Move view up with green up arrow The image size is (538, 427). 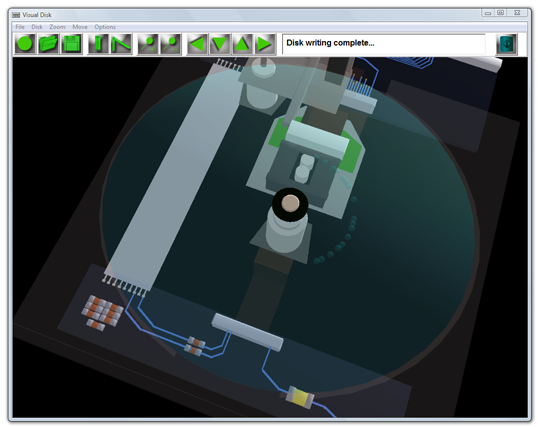click(243, 44)
